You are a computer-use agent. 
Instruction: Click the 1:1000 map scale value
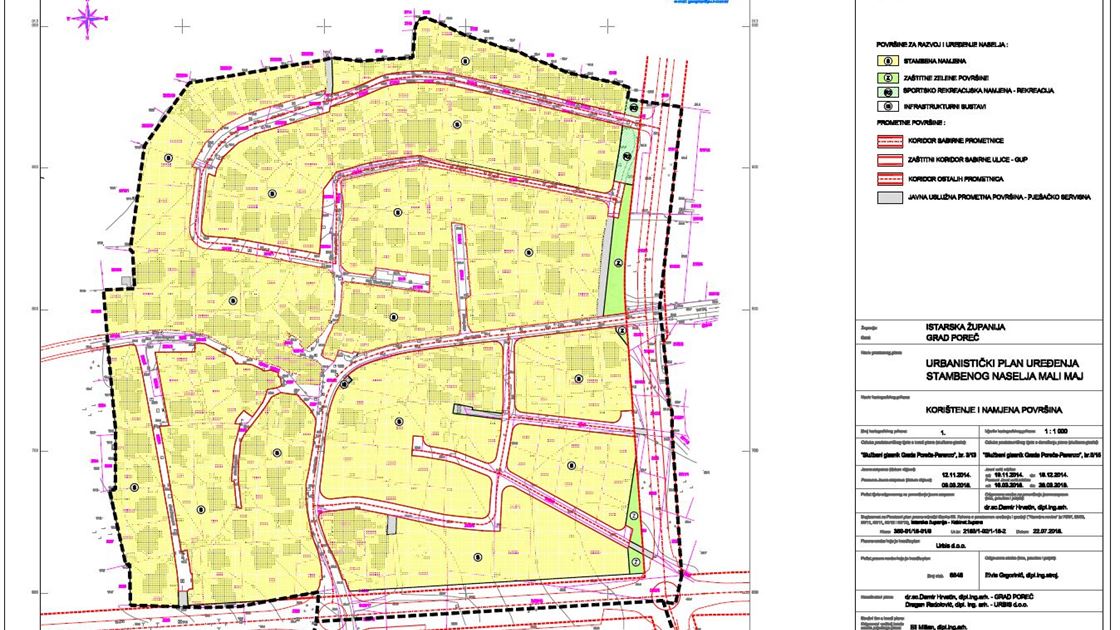tap(1054, 431)
